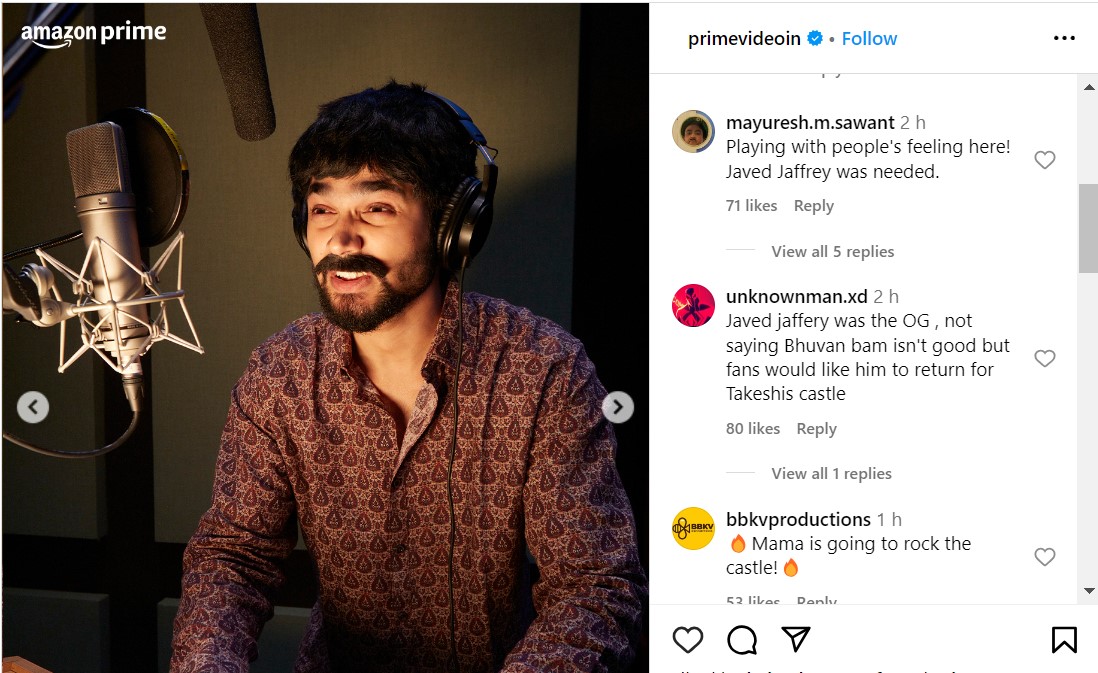Viewport: 1098px width, 673px height.
Task: Reply to unknownman.xd's comment
Action: point(816,429)
